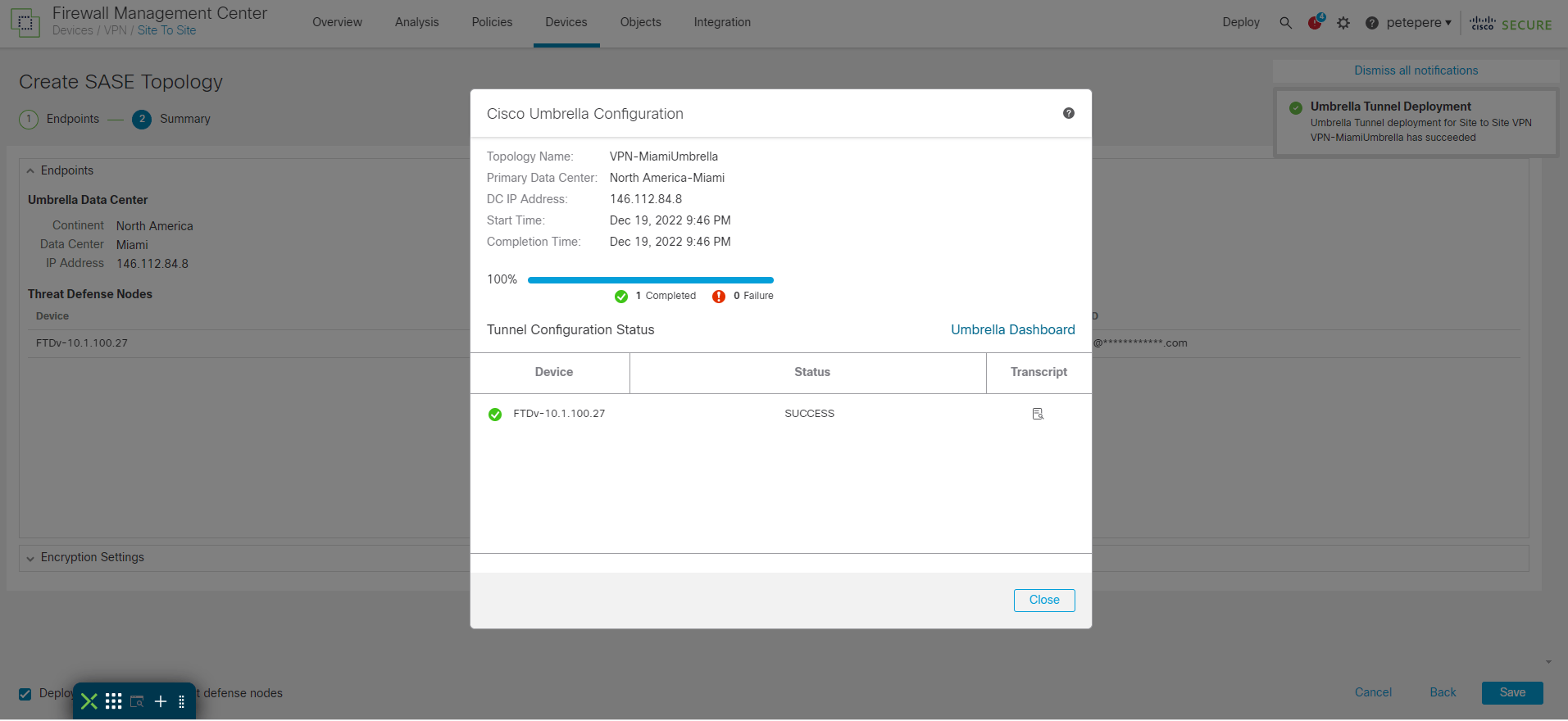
Task: Open the Objects menu
Action: [640, 22]
